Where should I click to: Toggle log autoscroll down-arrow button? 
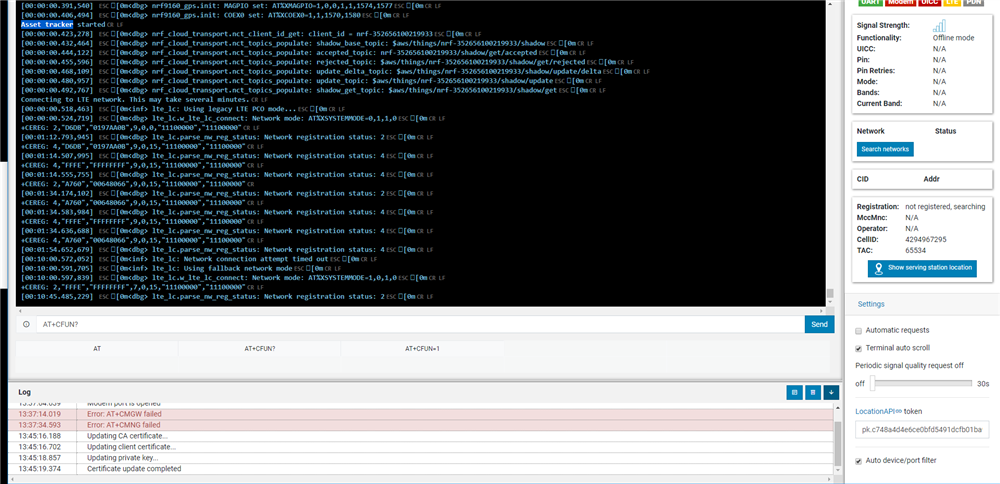pos(831,393)
